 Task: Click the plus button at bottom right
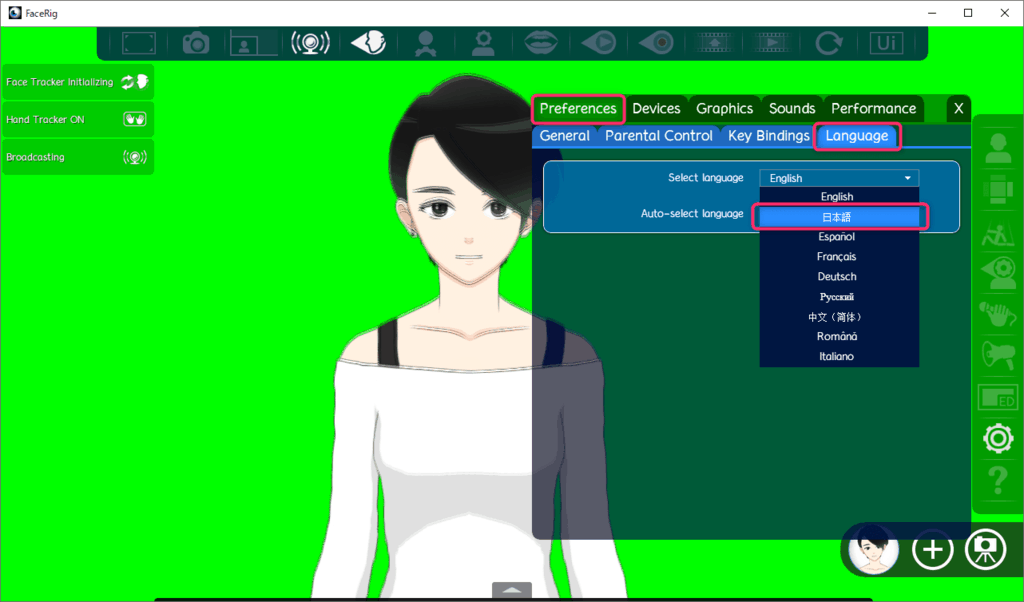932,550
